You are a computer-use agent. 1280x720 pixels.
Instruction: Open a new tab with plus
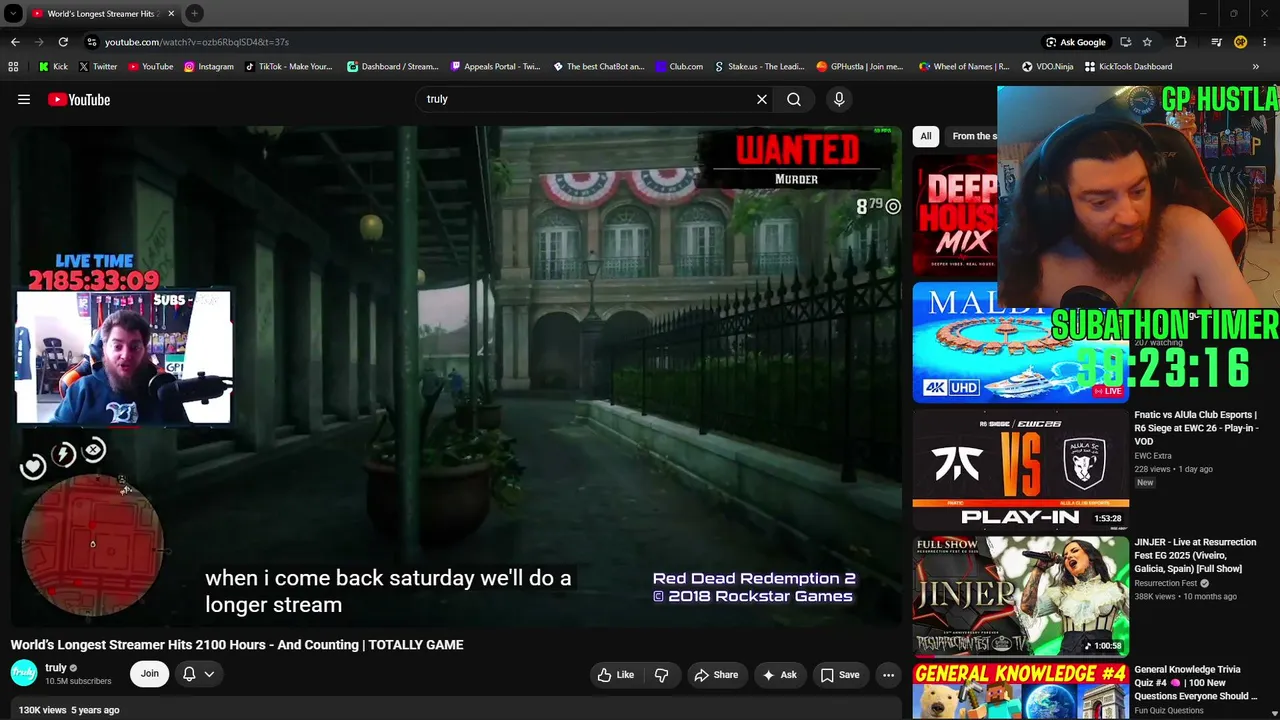(x=194, y=13)
